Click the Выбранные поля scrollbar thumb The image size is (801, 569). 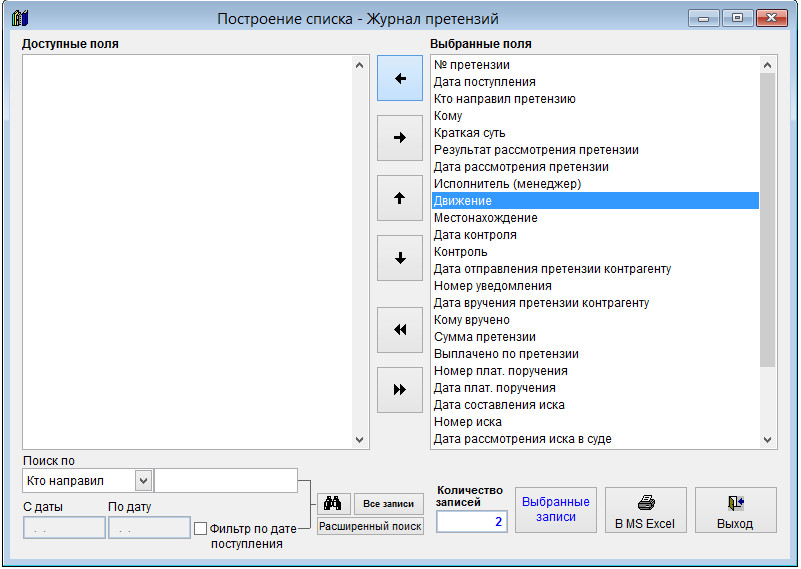click(767, 220)
